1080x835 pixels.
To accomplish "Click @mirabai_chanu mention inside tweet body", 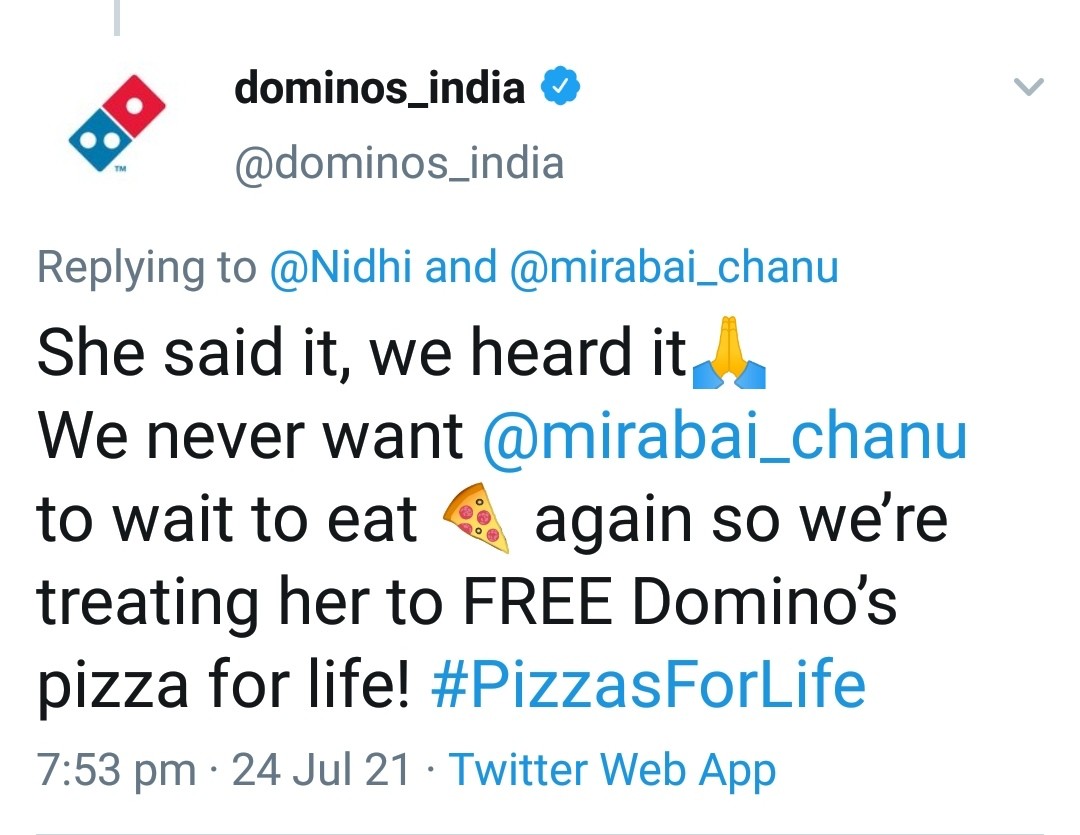I will (724, 438).
